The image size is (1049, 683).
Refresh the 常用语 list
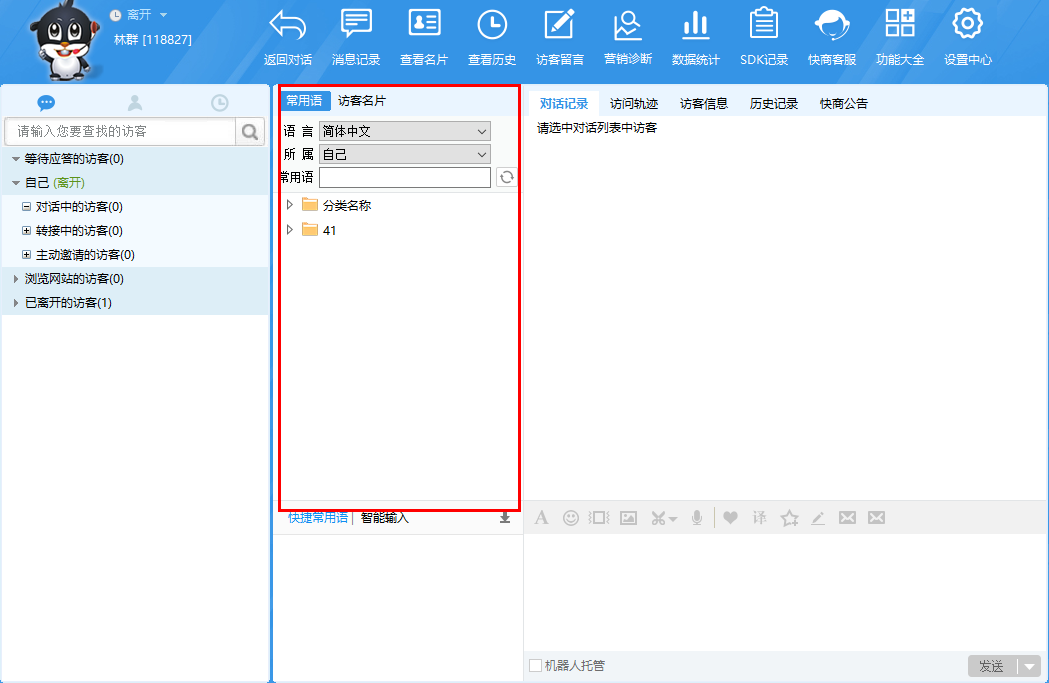(507, 177)
